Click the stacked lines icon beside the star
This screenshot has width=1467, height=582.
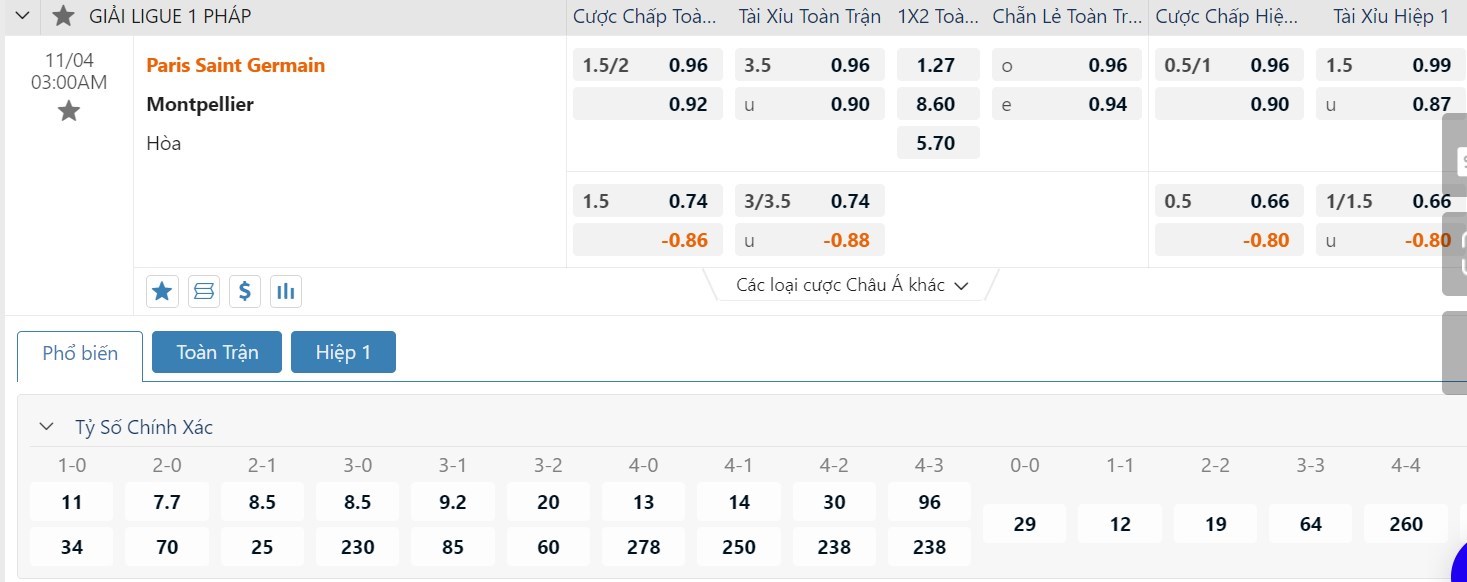203,291
